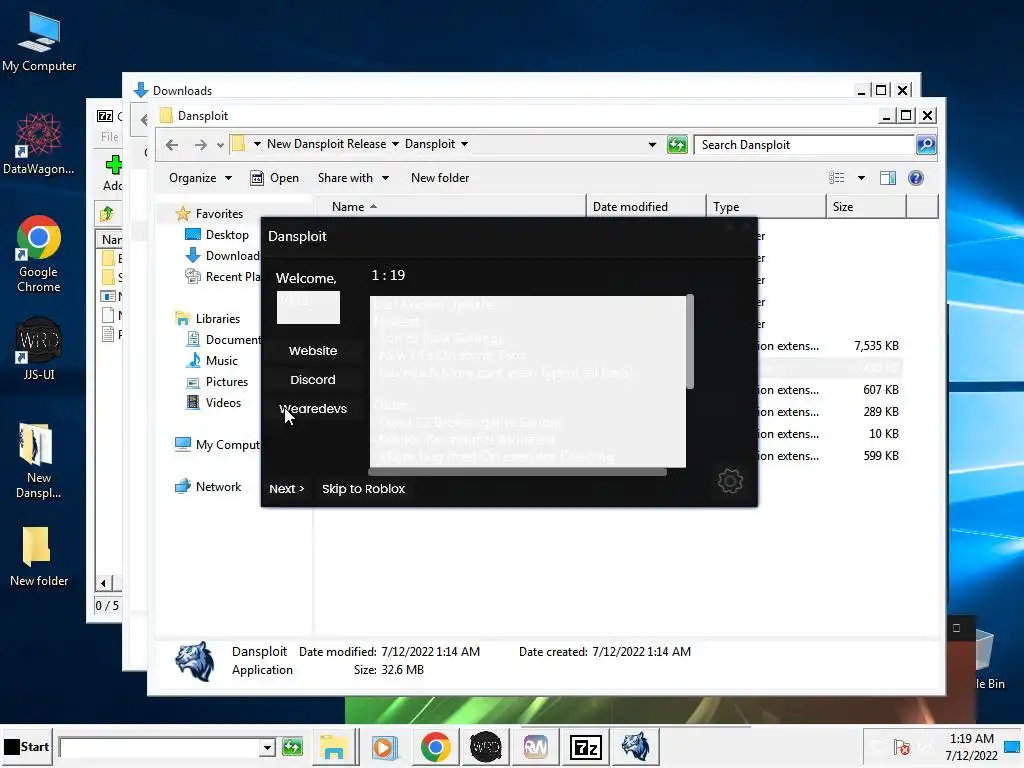
Task: Open the JJS-UI desktop shortcut
Action: [39, 349]
